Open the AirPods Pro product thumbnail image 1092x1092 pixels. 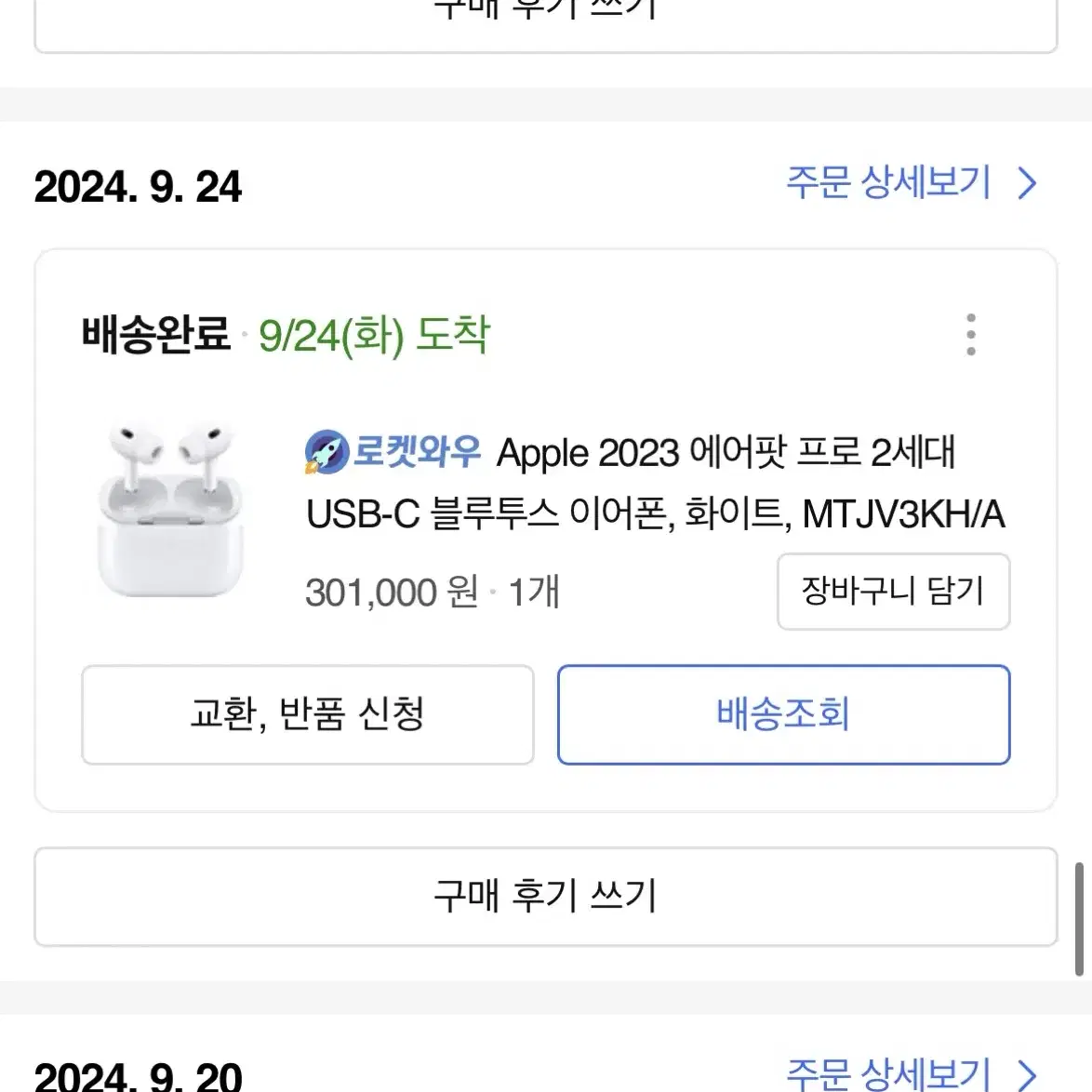[170, 510]
